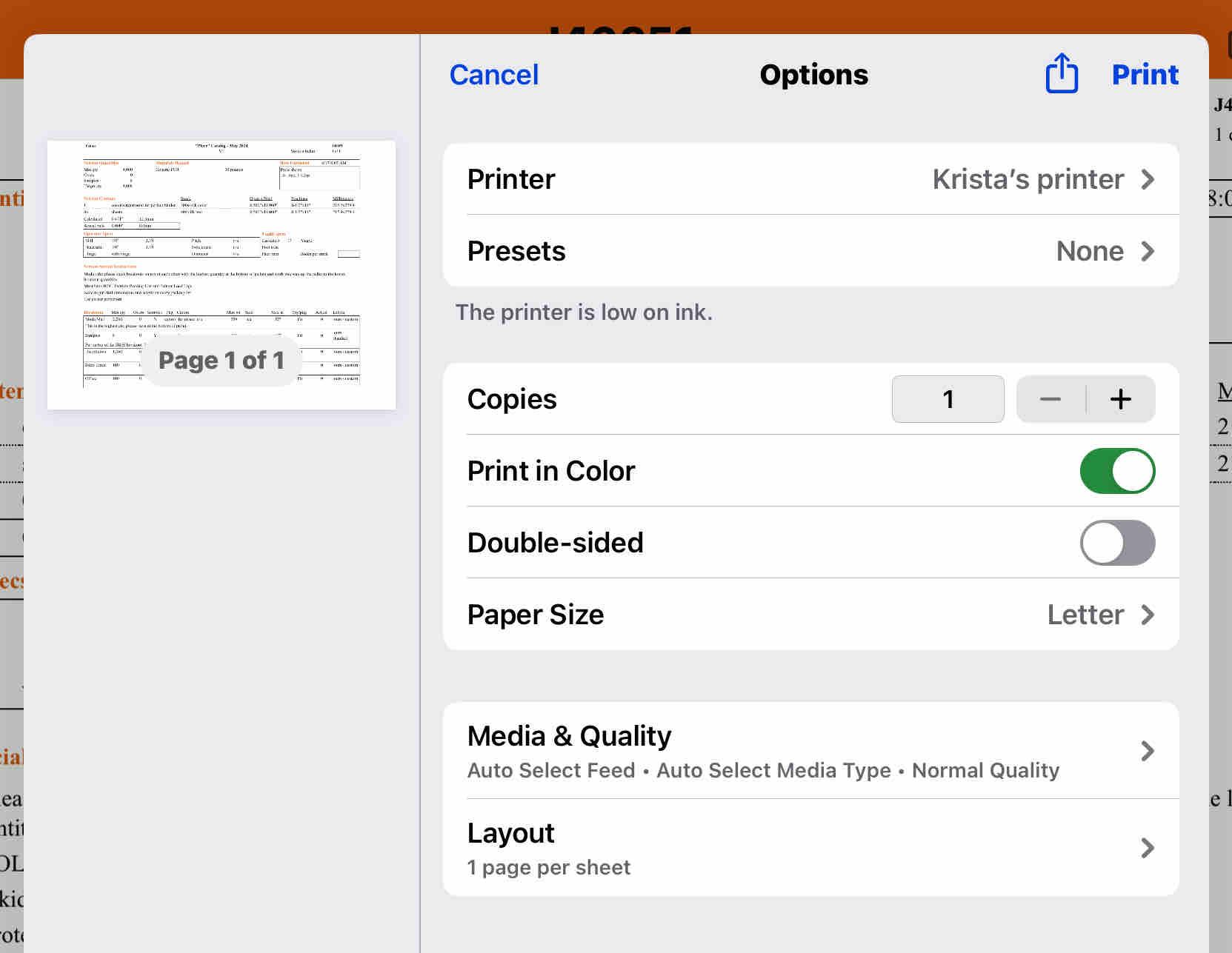
Task: Click the copies number field
Action: (x=948, y=399)
